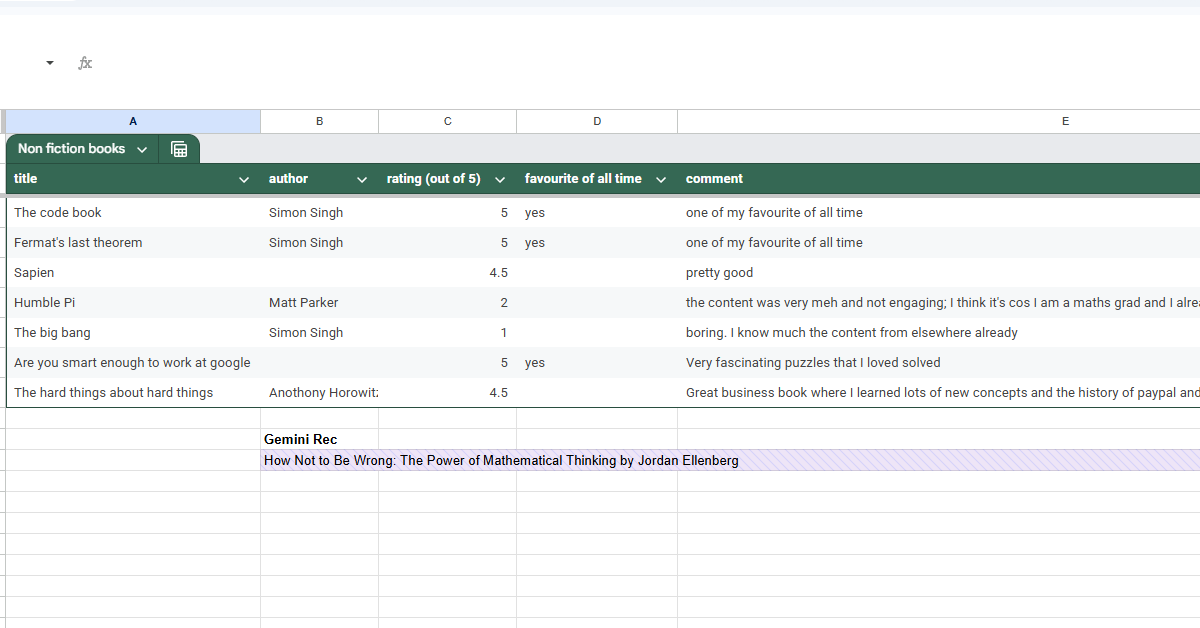
Task: Select the cell 'The code book'
Action: (x=133, y=212)
